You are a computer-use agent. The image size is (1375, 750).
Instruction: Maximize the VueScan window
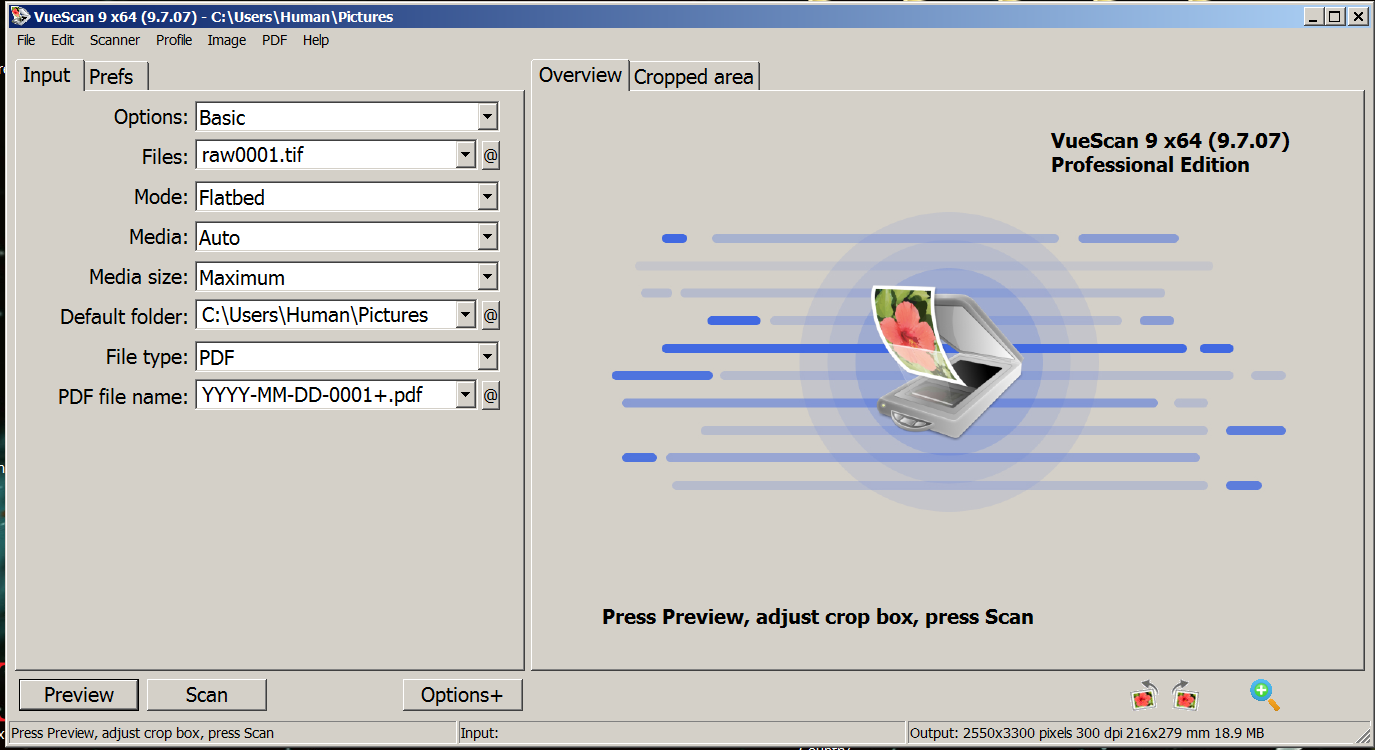[x=1336, y=16]
